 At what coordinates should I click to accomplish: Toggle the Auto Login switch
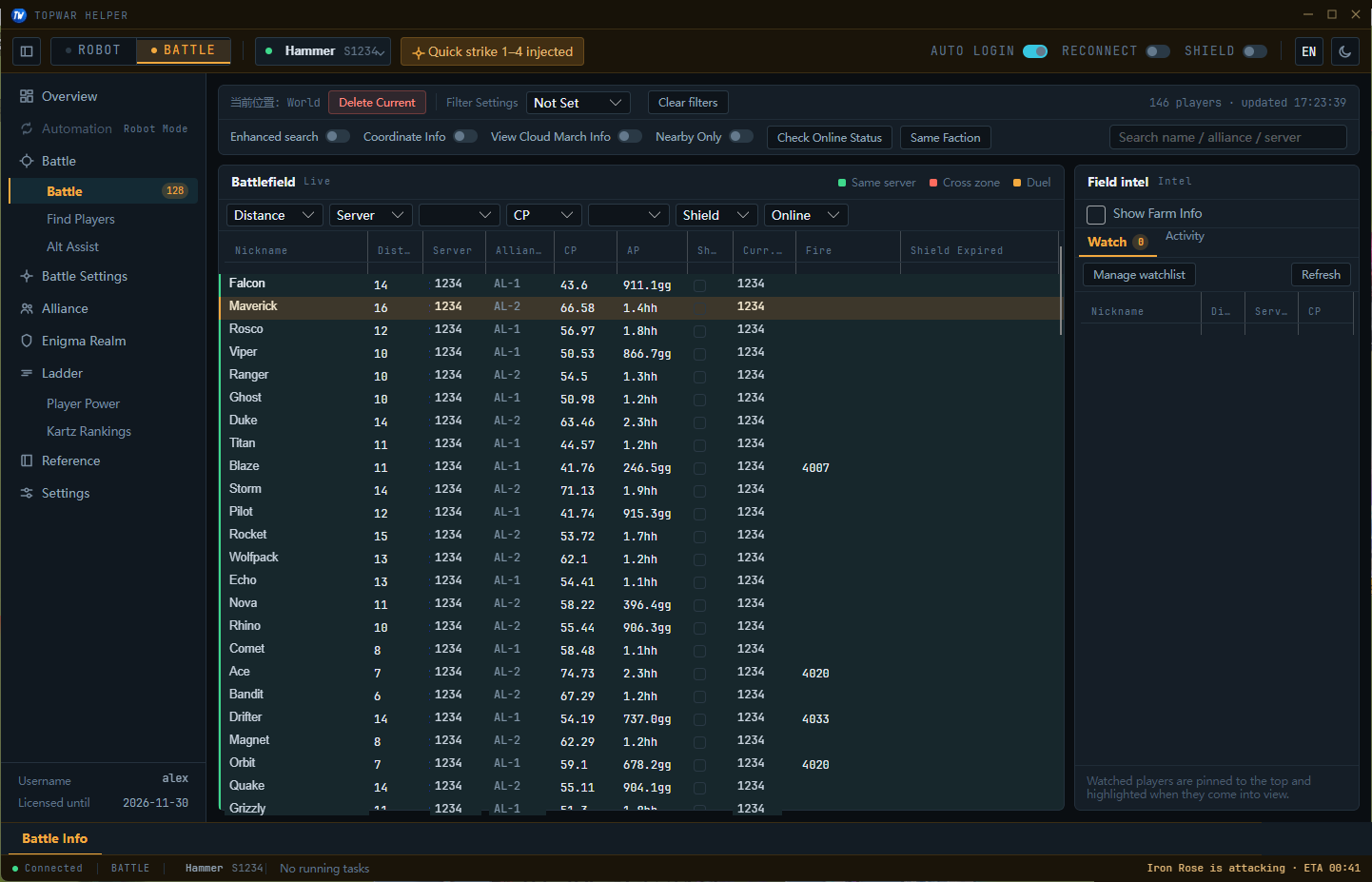tap(1035, 51)
